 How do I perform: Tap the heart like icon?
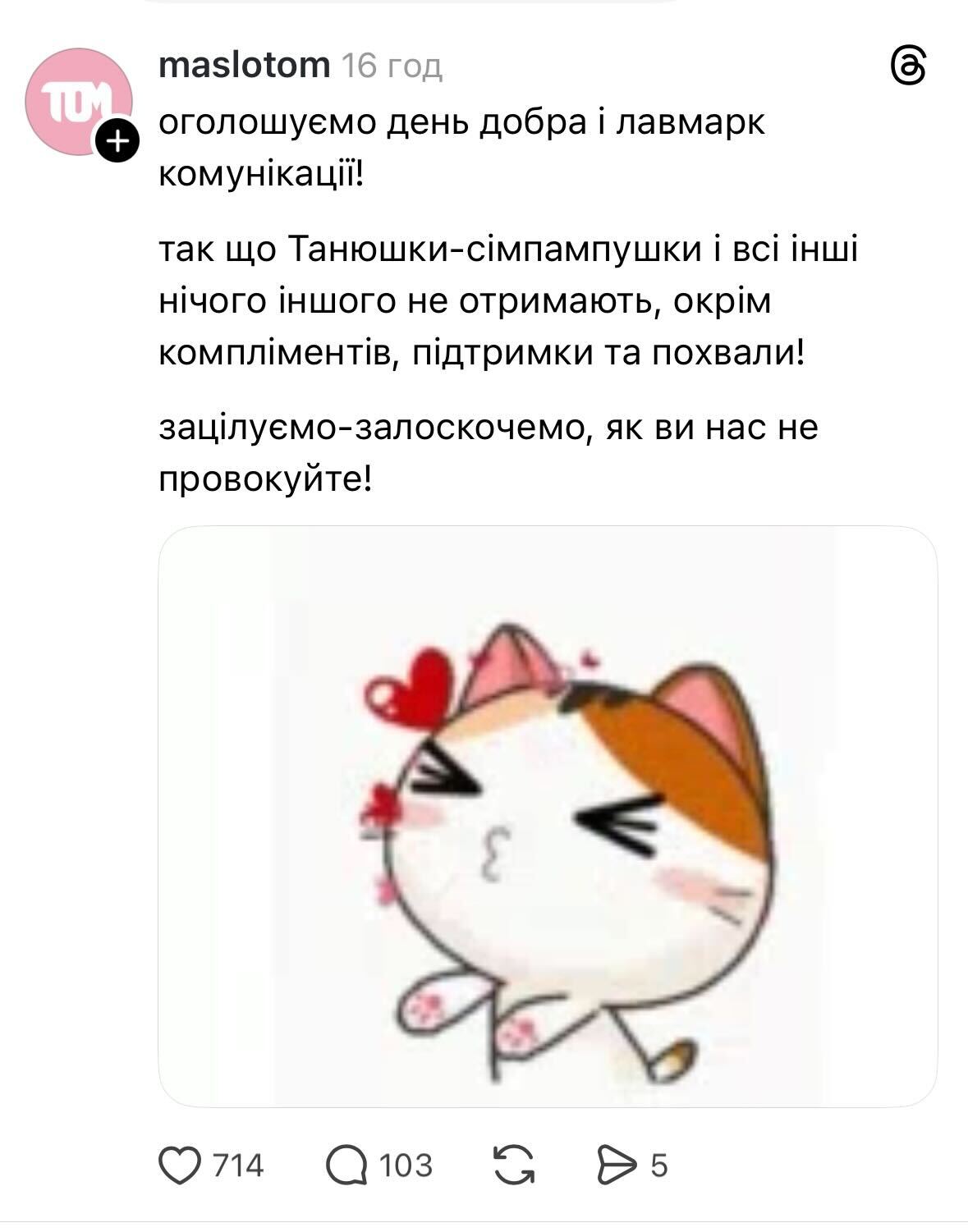click(x=179, y=1166)
